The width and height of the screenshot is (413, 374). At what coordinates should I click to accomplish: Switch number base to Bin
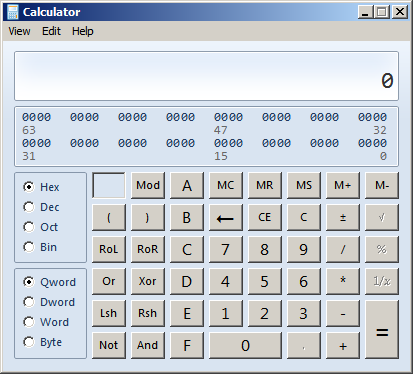click(x=29, y=247)
